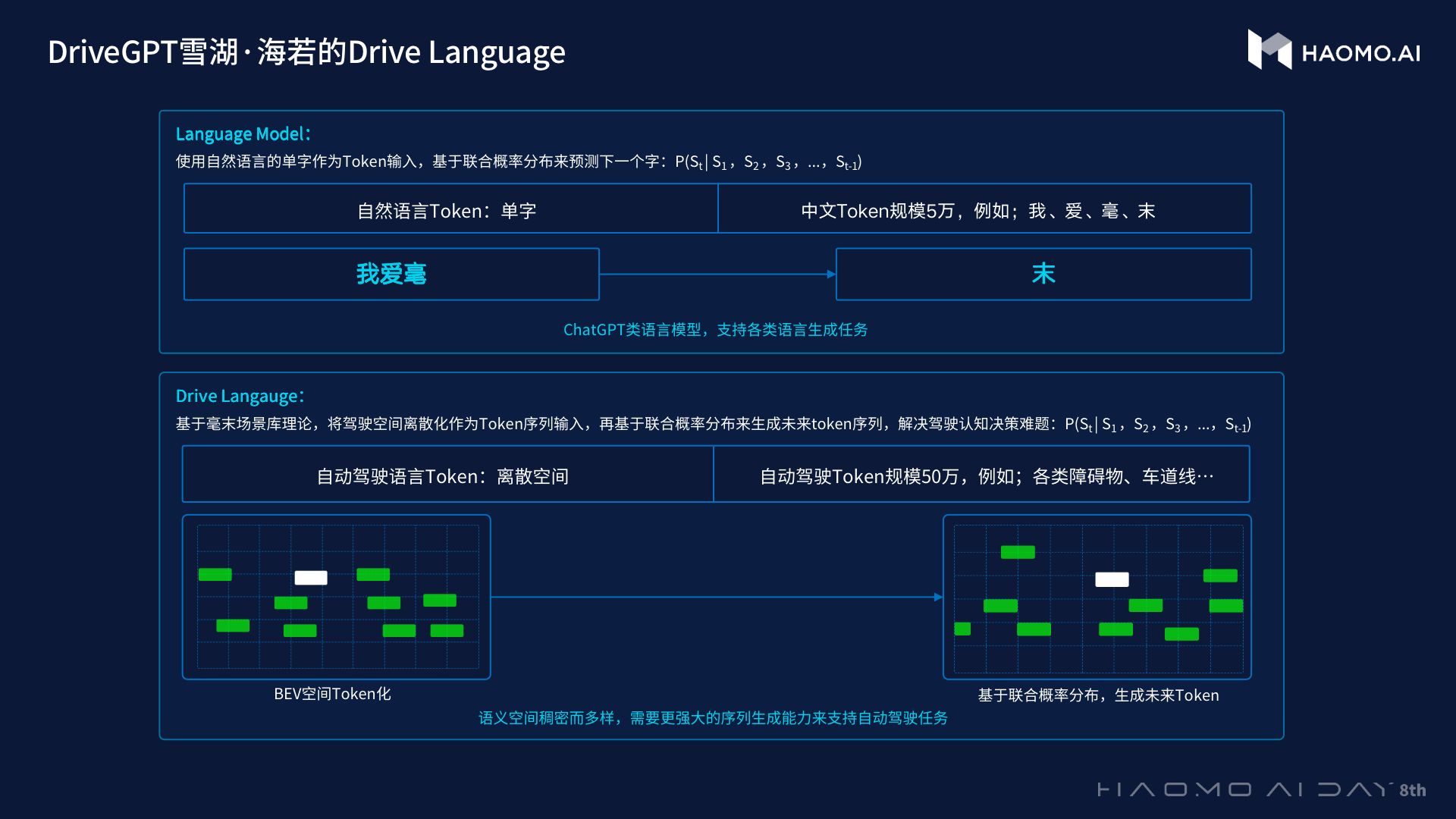This screenshot has height=819, width=1456.
Task: Click a green token block in the BEV空间Token化 grid
Action: (x=215, y=575)
